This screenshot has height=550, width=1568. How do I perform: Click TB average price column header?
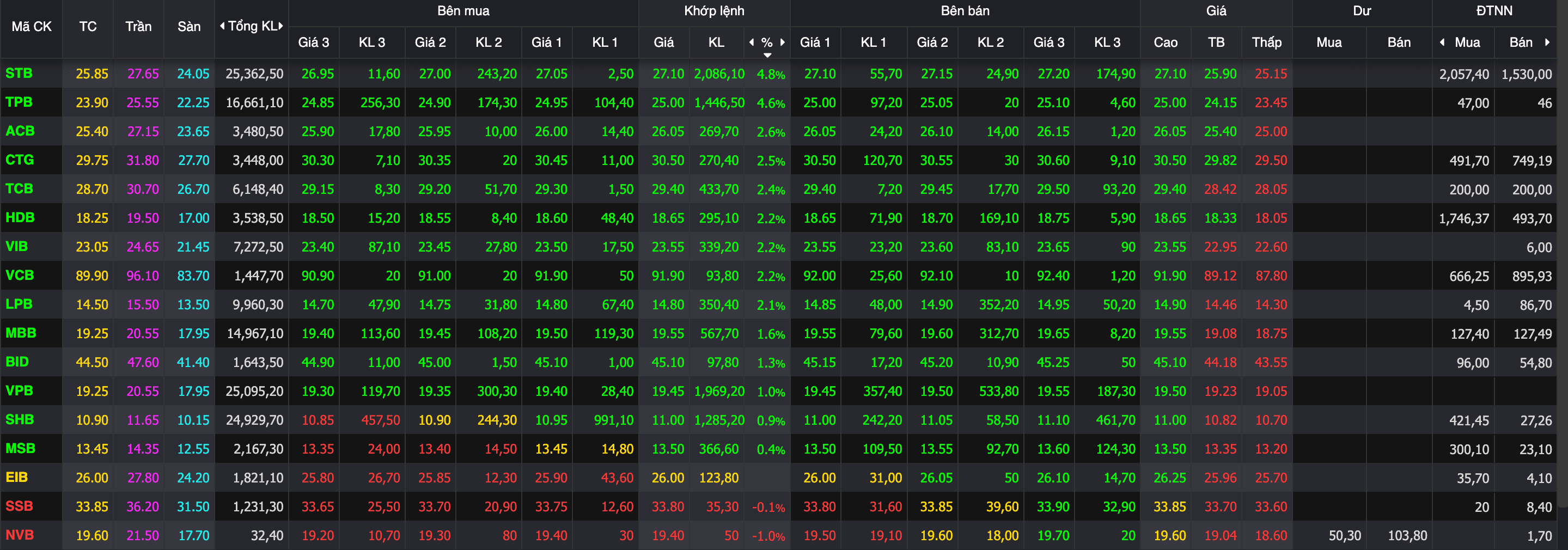click(x=1216, y=42)
